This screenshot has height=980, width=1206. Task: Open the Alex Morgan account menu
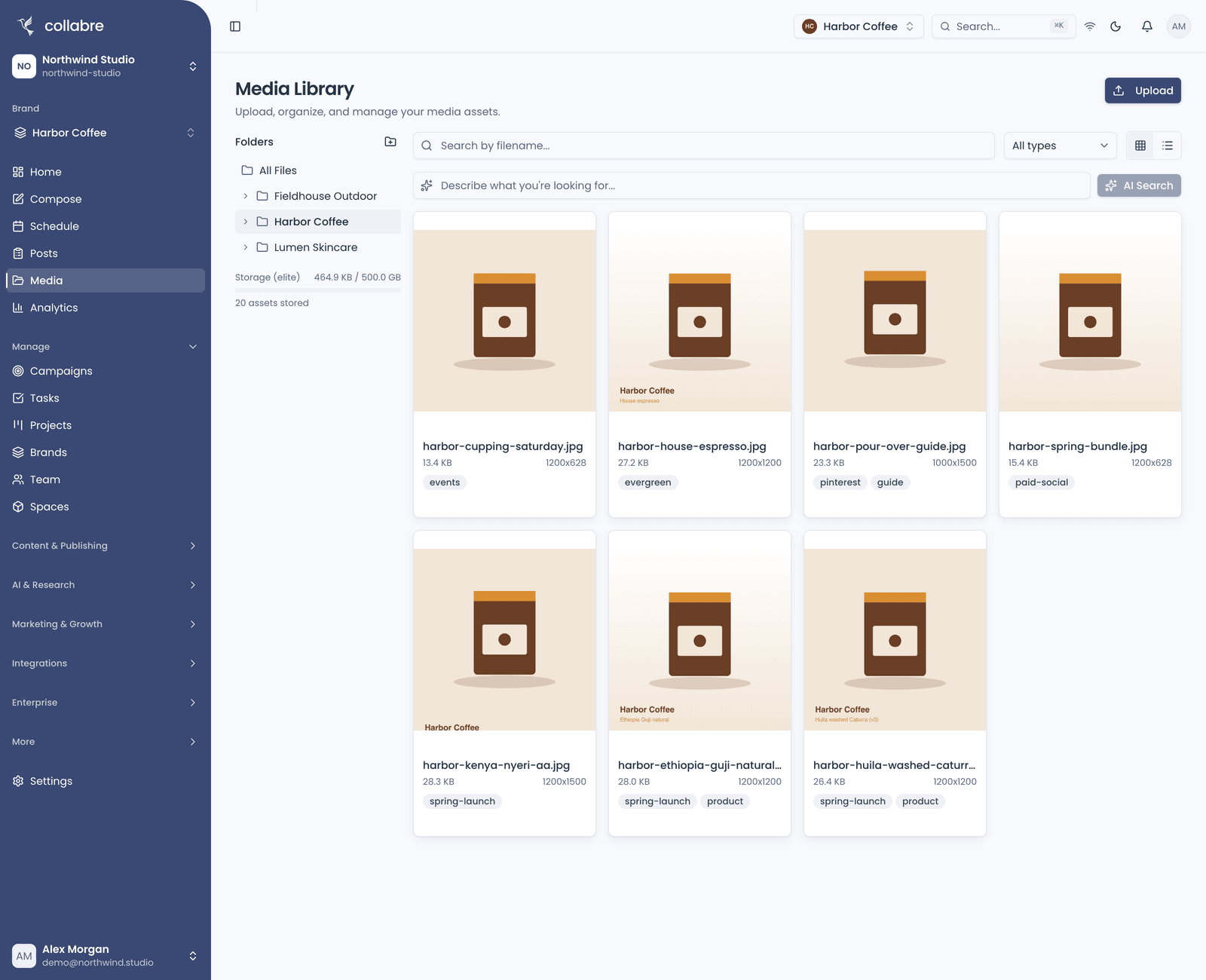106,956
